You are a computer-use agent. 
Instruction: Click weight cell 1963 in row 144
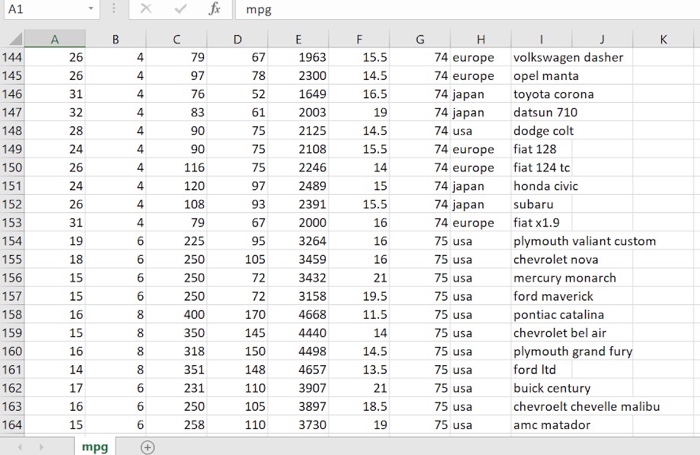[x=298, y=57]
